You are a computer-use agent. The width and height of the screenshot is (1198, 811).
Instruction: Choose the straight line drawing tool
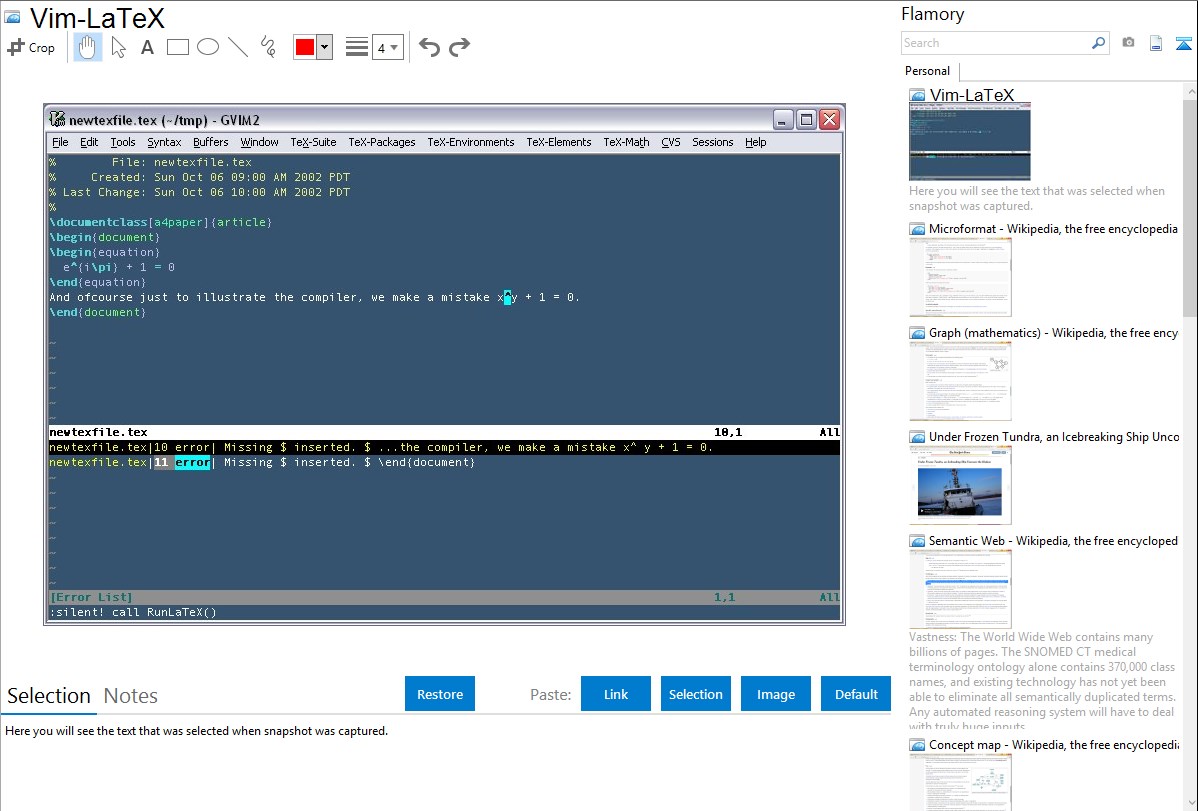238,47
